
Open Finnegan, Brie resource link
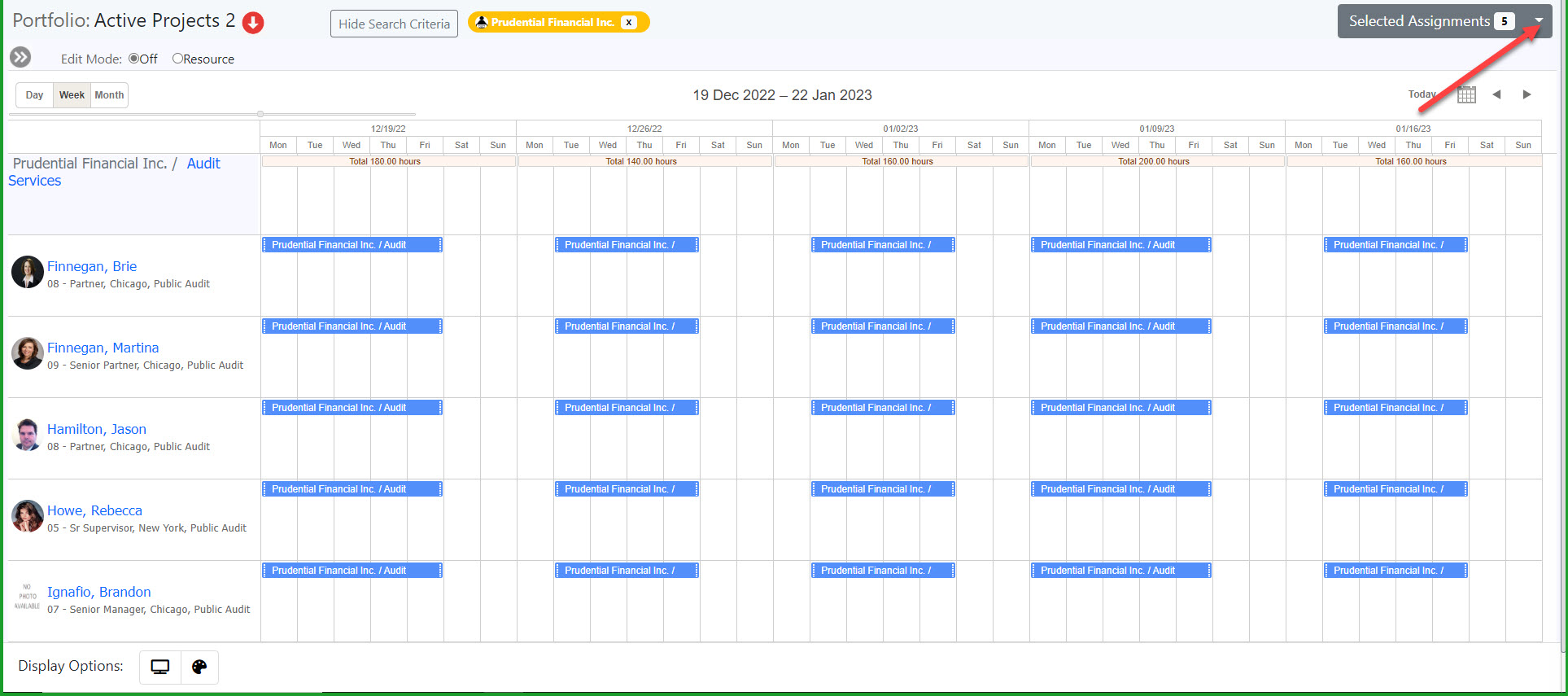click(x=92, y=266)
